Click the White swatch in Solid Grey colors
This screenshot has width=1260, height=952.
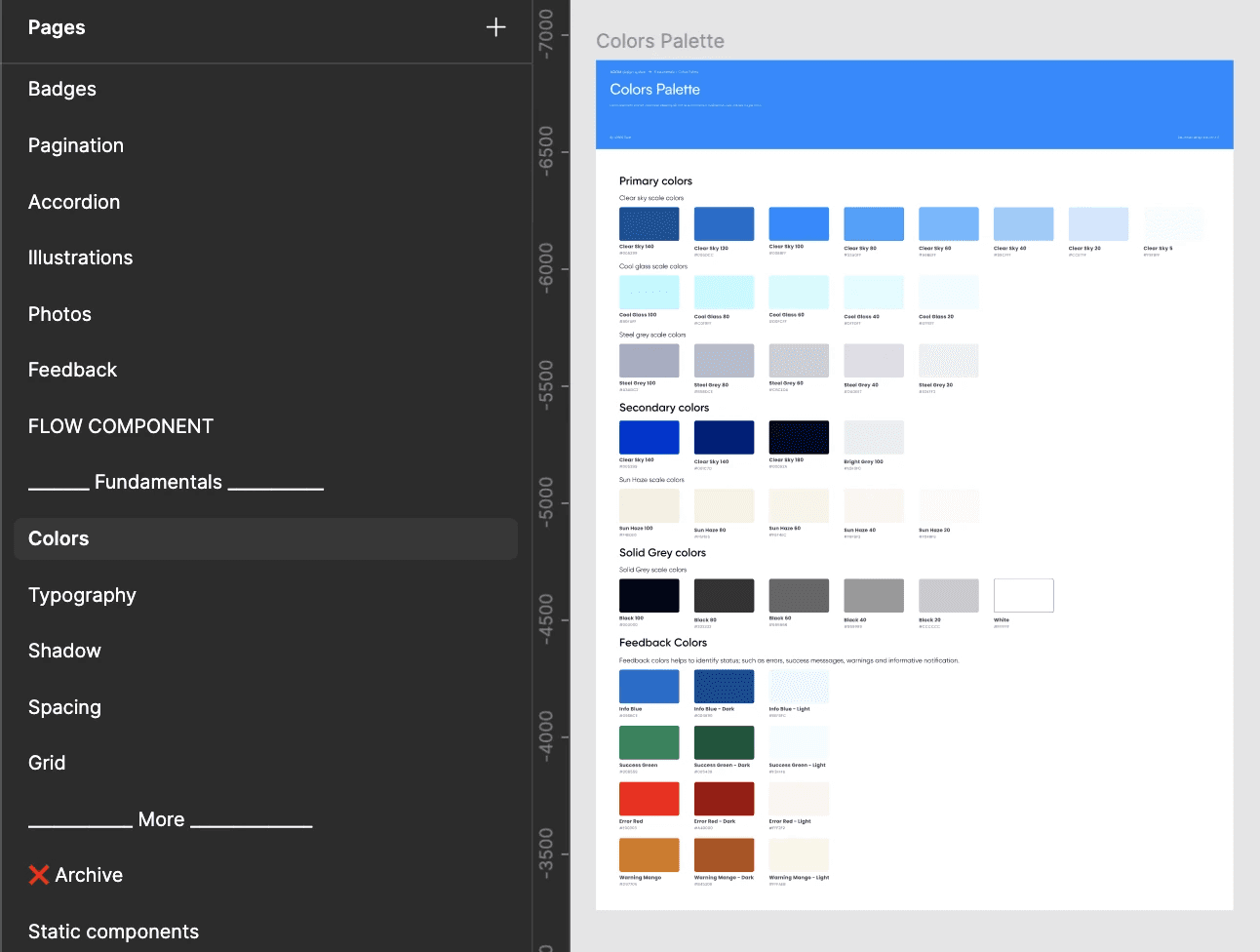coord(1024,595)
